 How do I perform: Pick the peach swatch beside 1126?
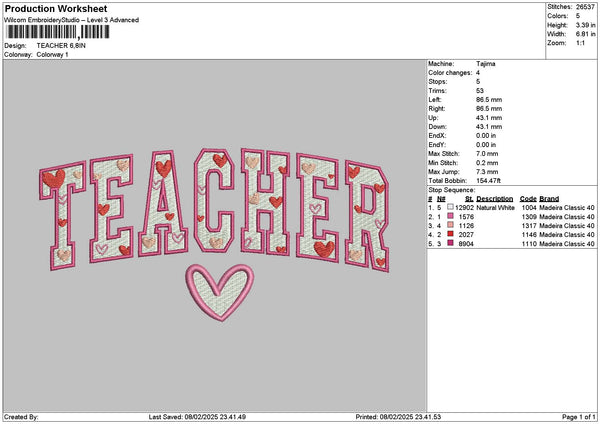click(450, 225)
